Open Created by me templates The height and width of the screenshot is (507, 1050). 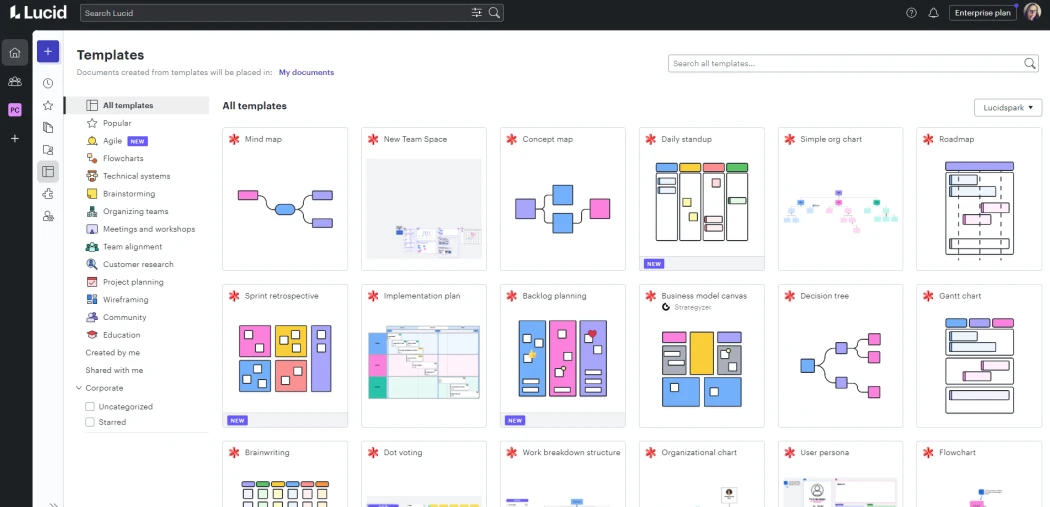[112, 352]
